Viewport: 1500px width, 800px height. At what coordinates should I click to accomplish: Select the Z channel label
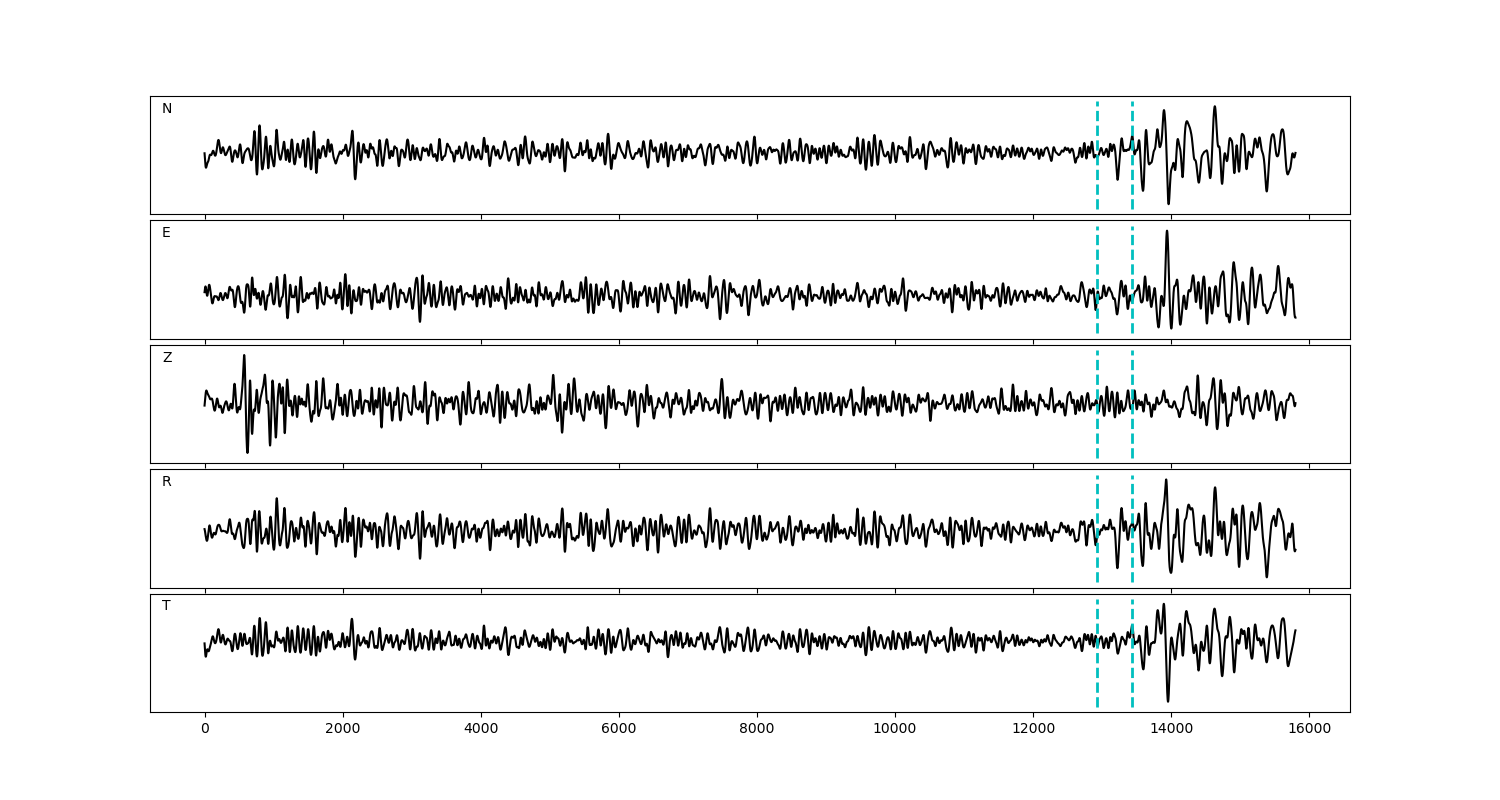167,358
